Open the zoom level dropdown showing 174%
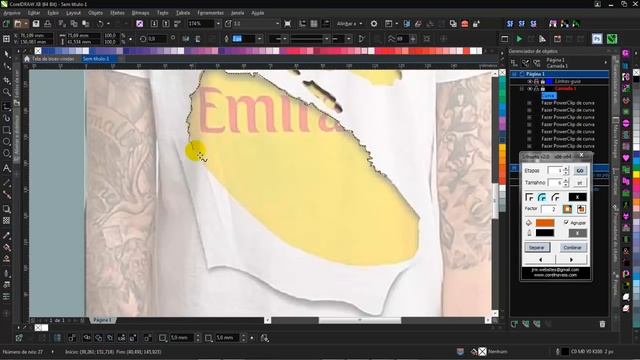This screenshot has width=640, height=360. point(218,24)
